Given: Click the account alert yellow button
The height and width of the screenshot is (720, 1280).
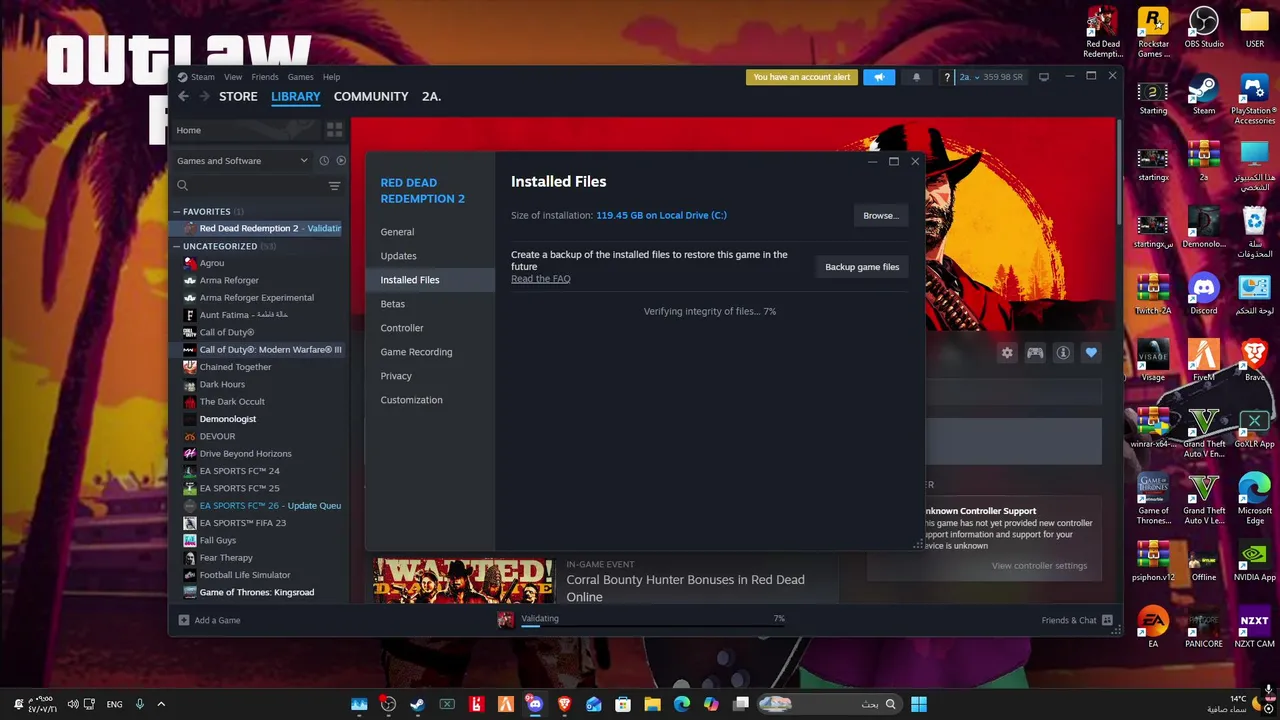Looking at the screenshot, I should coord(802,77).
